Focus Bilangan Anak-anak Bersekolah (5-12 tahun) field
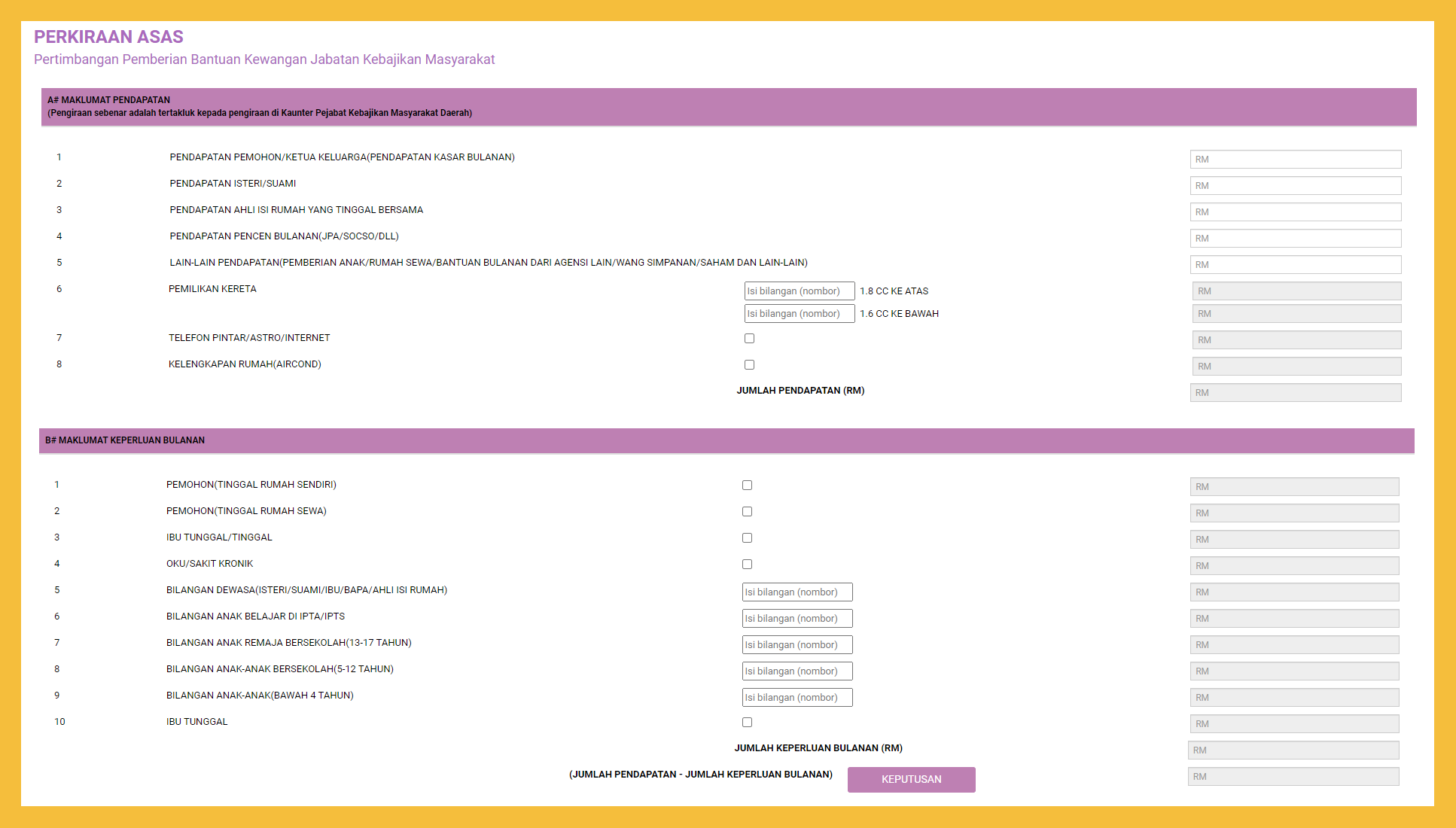This screenshot has width=1456, height=828. [x=797, y=671]
